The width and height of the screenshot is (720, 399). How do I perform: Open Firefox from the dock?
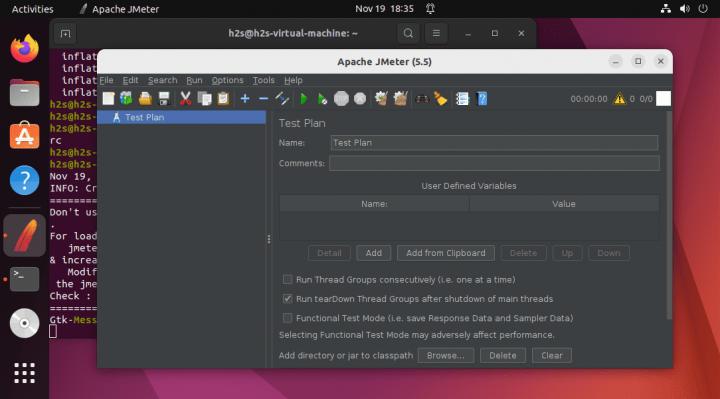click(x=24, y=49)
